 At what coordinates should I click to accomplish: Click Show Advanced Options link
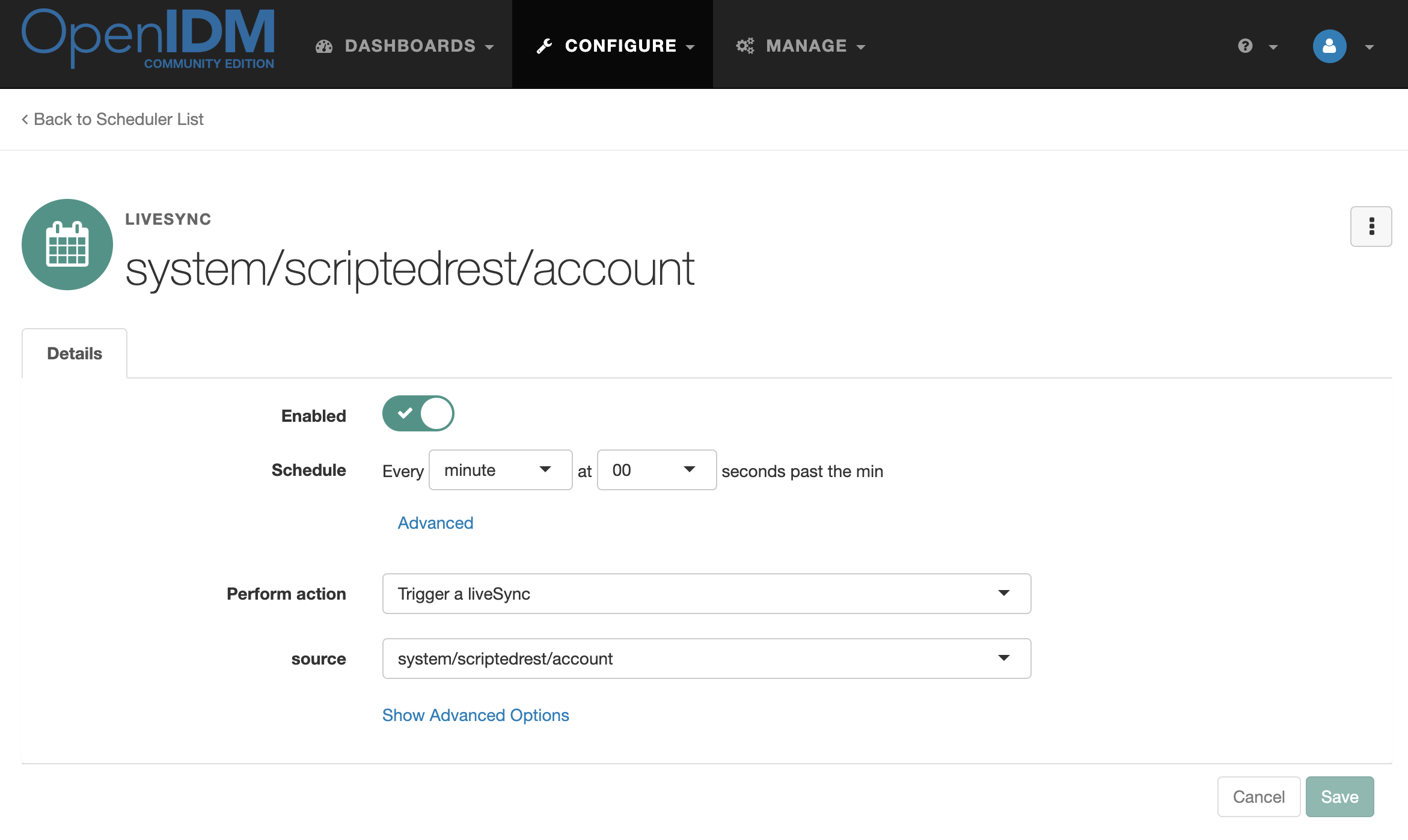476,715
